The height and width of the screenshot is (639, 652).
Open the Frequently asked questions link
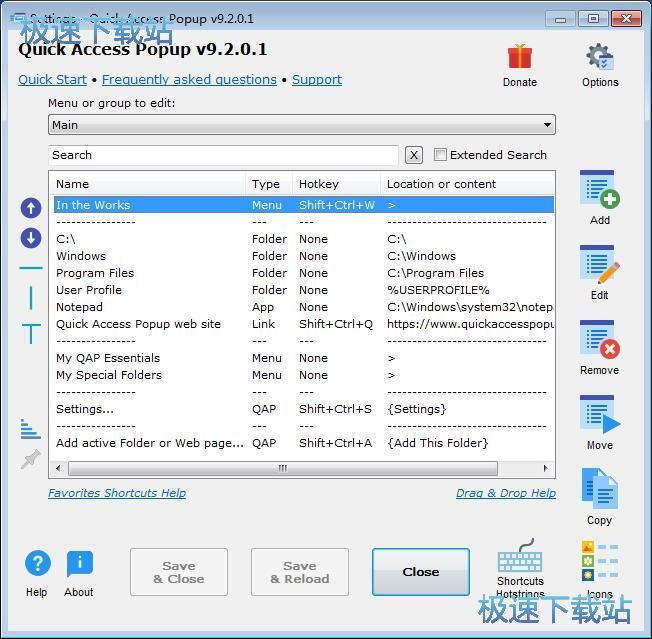click(189, 80)
